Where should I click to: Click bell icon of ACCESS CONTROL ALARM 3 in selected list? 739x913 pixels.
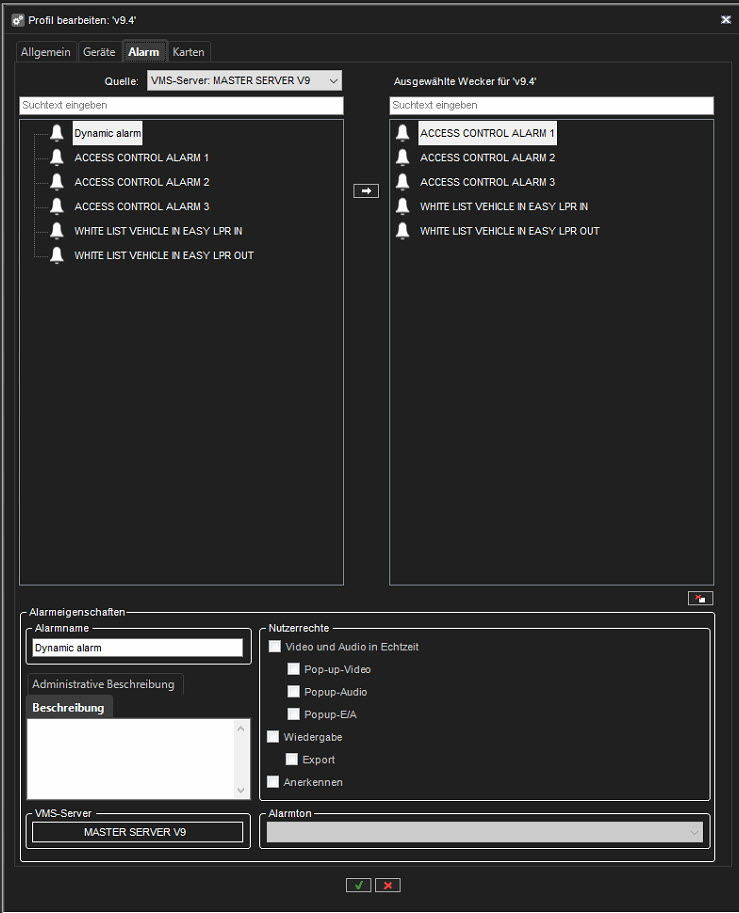pyautogui.click(x=403, y=182)
